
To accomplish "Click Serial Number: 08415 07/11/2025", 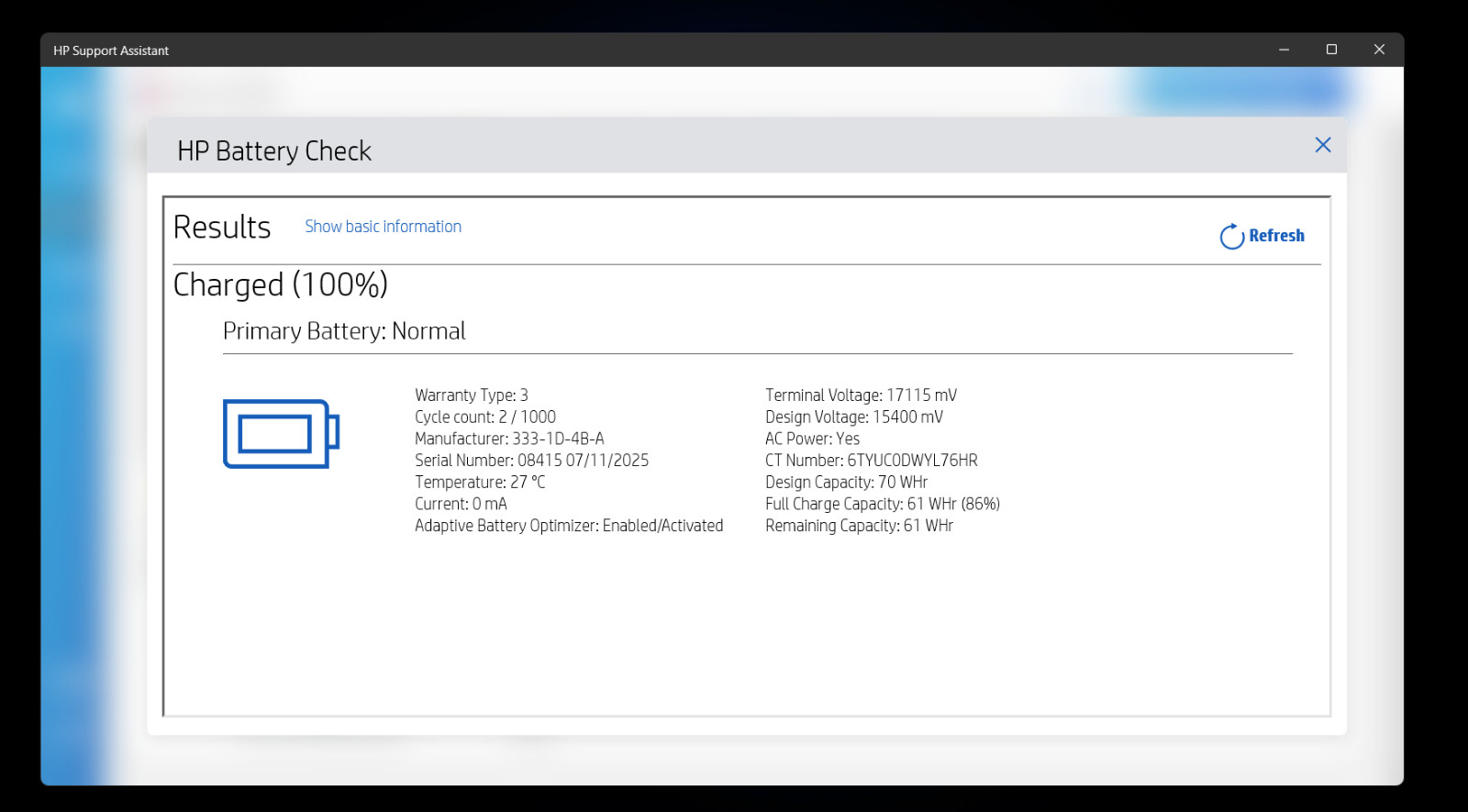I will [x=531, y=461].
